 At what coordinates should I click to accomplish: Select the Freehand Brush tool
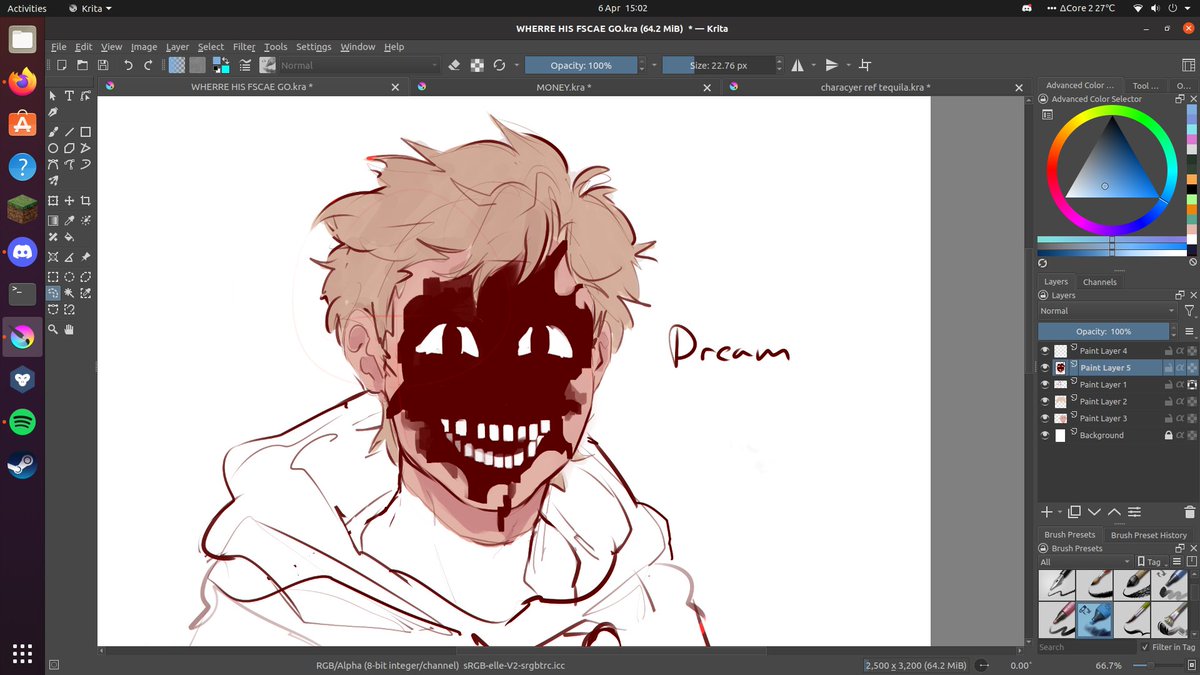[53, 131]
